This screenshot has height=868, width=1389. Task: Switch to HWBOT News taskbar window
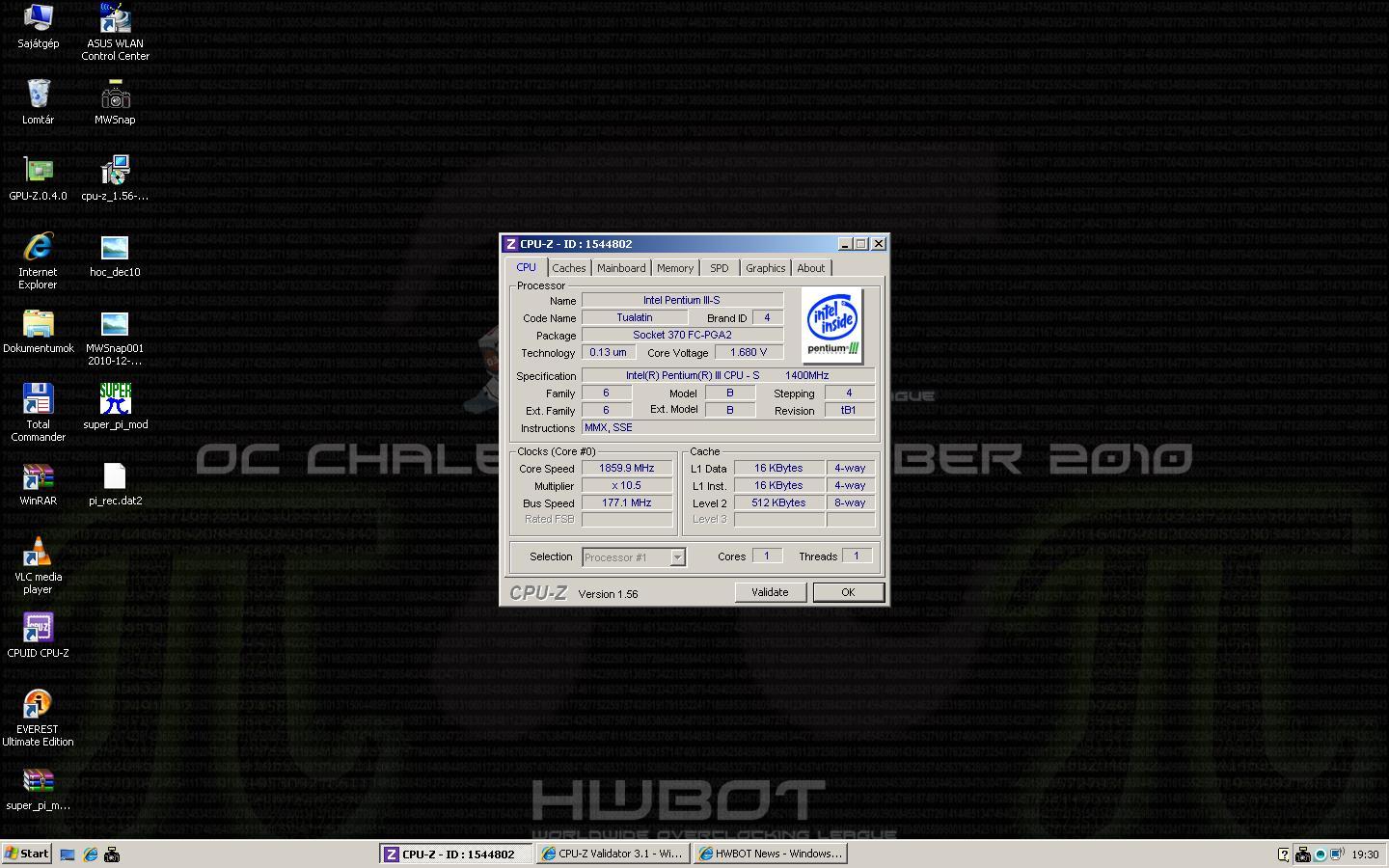click(769, 854)
